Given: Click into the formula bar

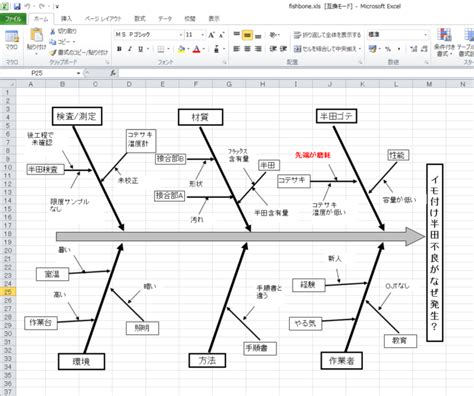Looking at the screenshot, I should tap(295, 73).
